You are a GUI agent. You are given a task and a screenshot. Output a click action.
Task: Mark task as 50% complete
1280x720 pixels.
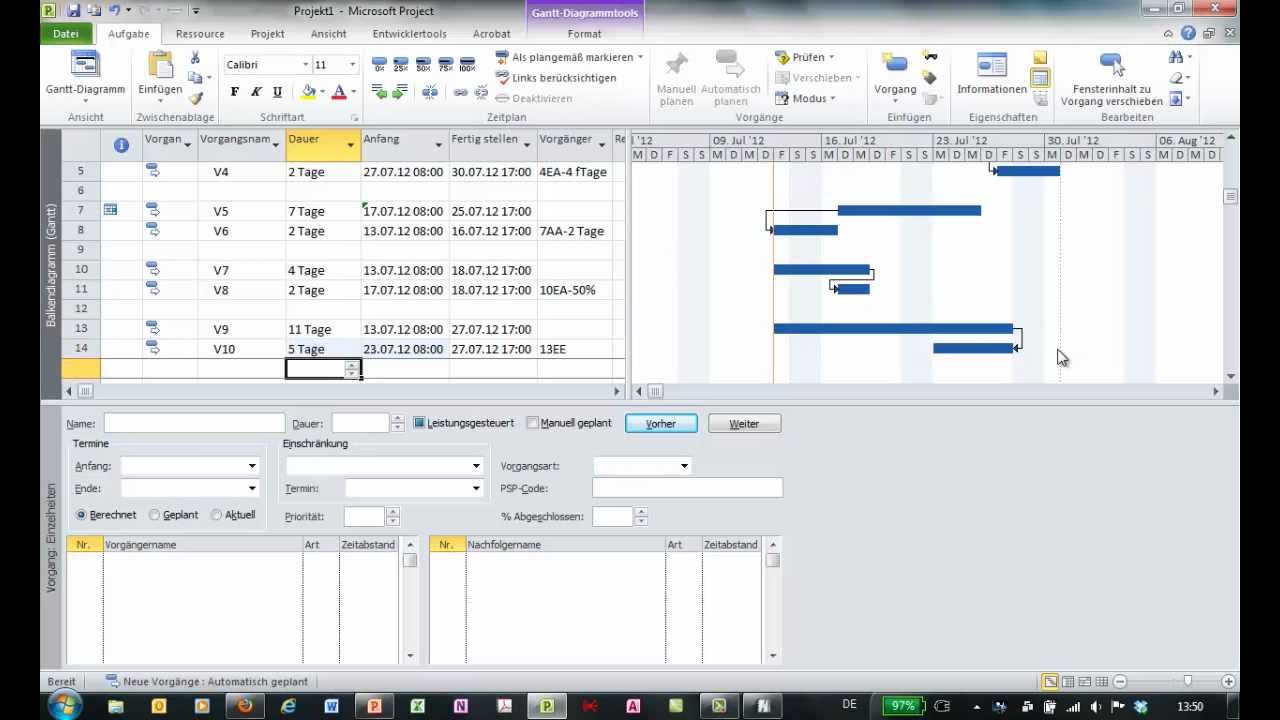(423, 66)
